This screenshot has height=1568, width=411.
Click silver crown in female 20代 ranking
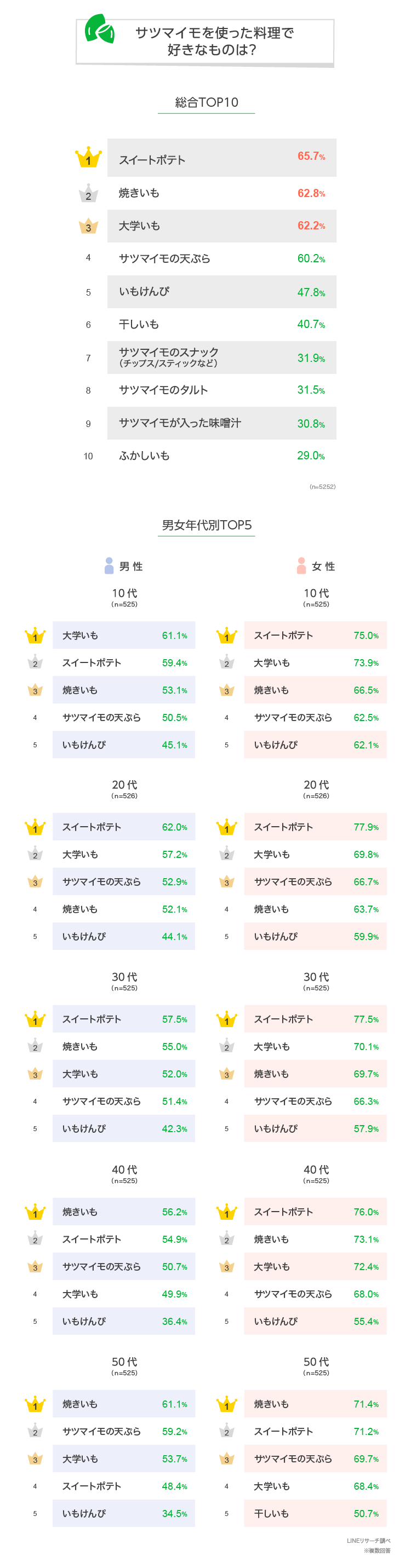pyautogui.click(x=226, y=854)
